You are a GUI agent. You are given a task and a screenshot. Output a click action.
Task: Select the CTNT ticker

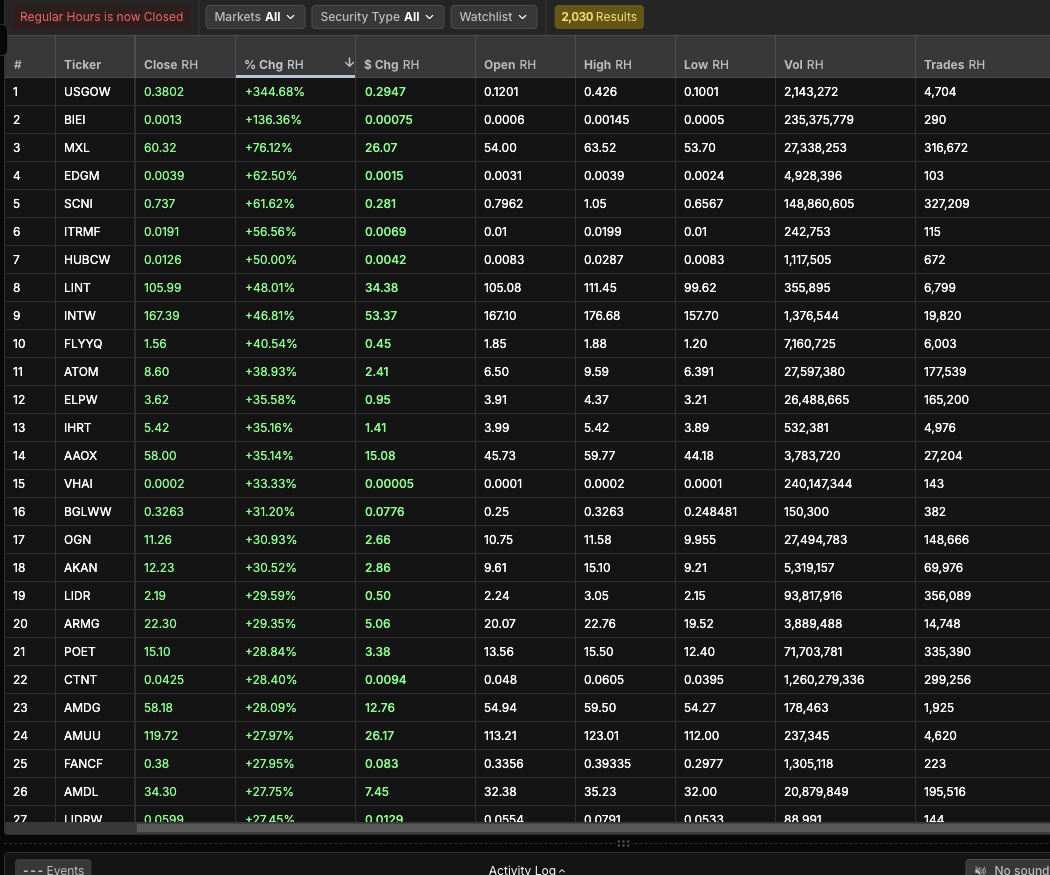pos(80,680)
